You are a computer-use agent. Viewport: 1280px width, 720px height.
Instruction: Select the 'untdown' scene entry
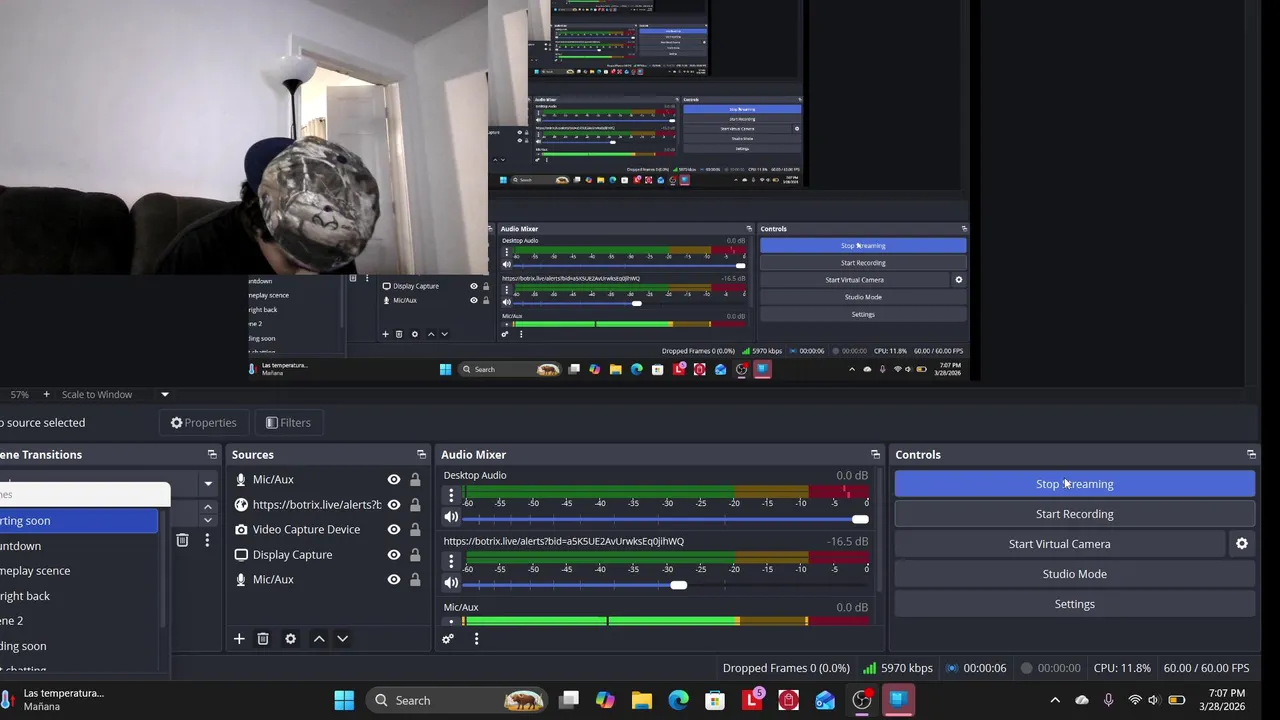(79, 546)
